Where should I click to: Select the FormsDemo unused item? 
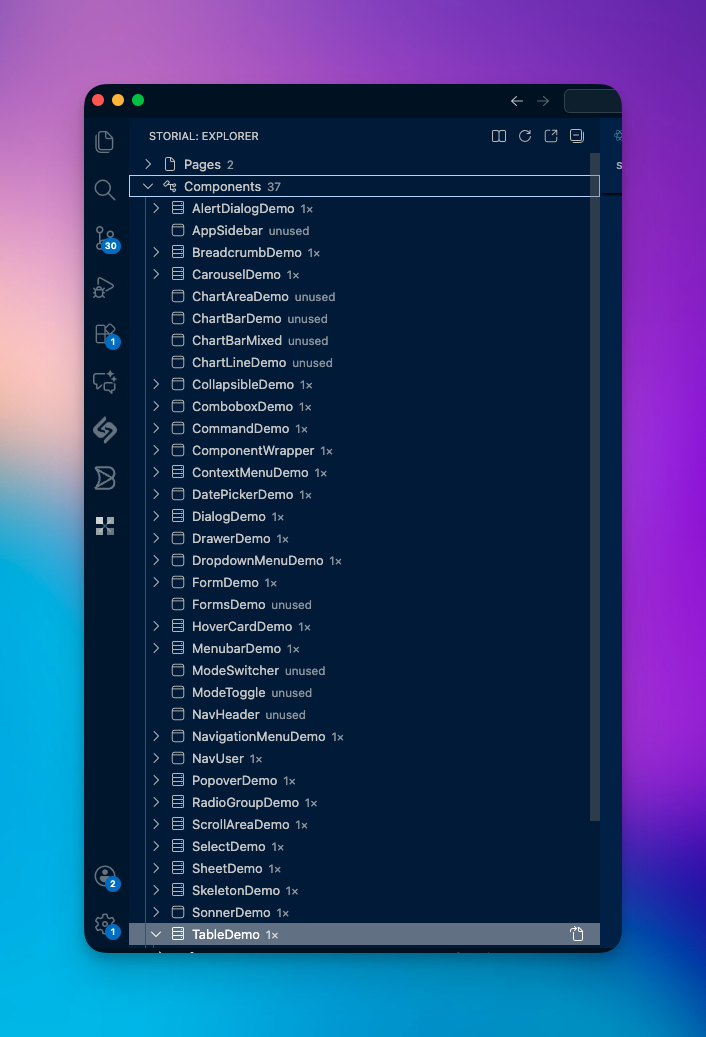[x=364, y=604]
